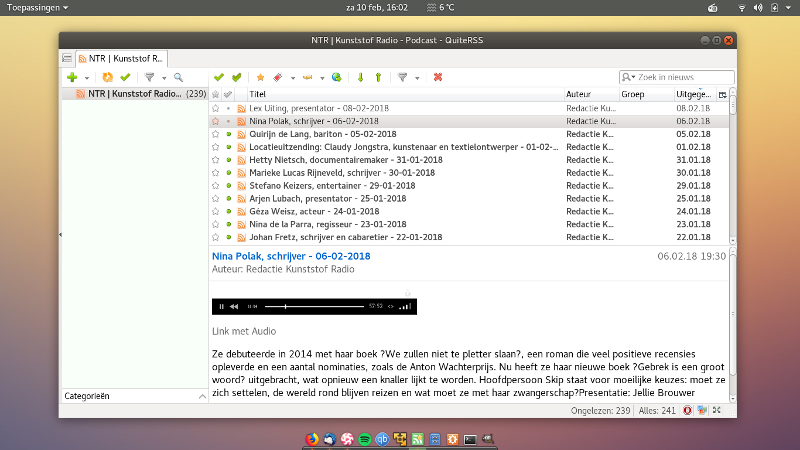Select the NTR | Kunststof R.. tab
Image resolution: width=800 pixels, height=450 pixels.
(x=121, y=59)
